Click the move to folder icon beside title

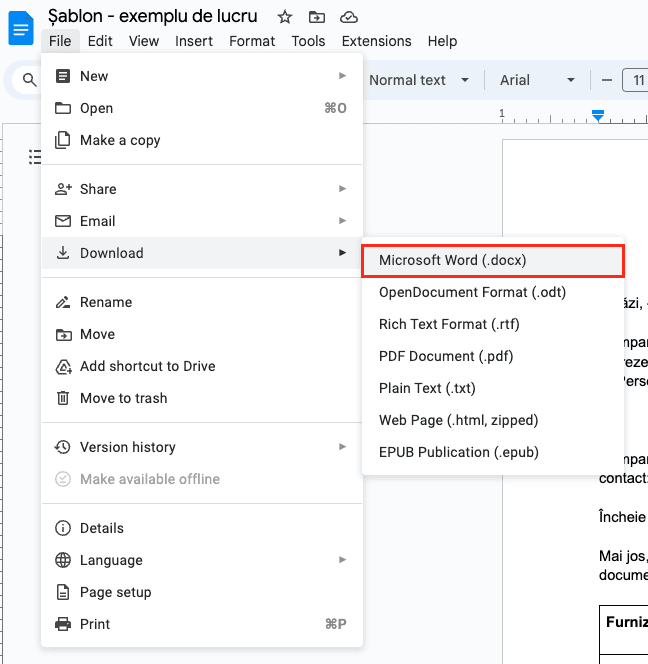[316, 17]
